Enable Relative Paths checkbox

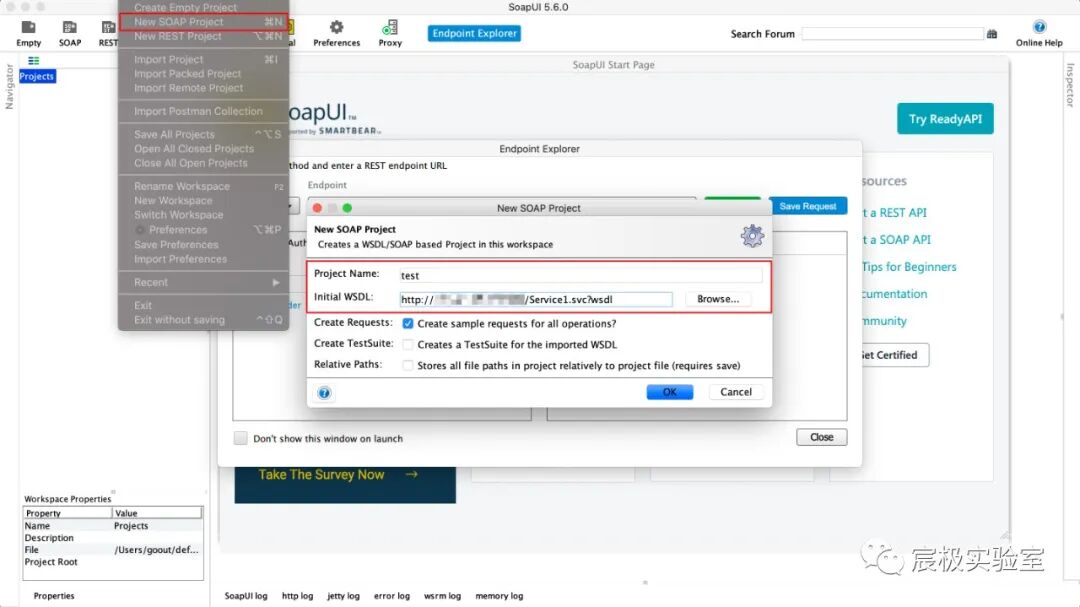408,365
